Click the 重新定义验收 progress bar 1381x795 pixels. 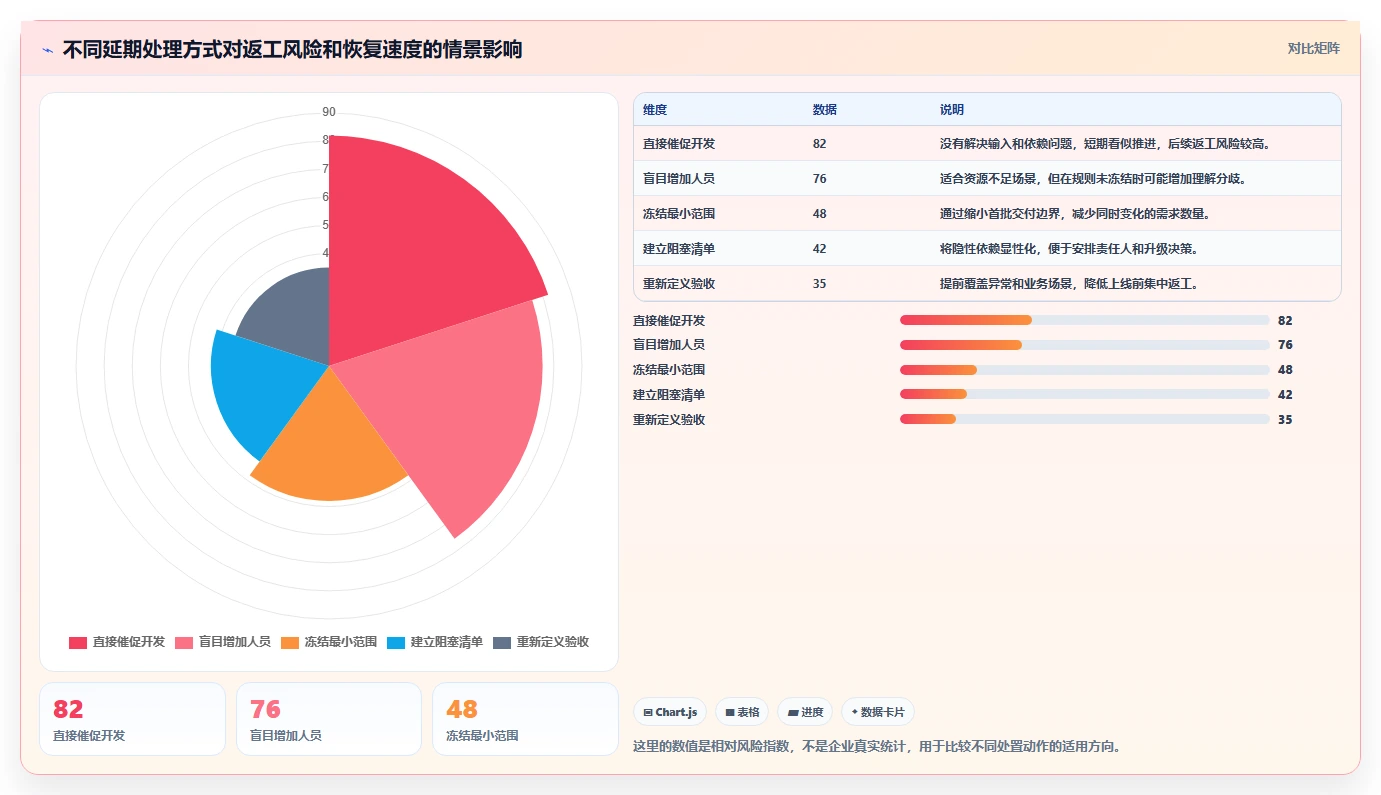[x=1085, y=420]
